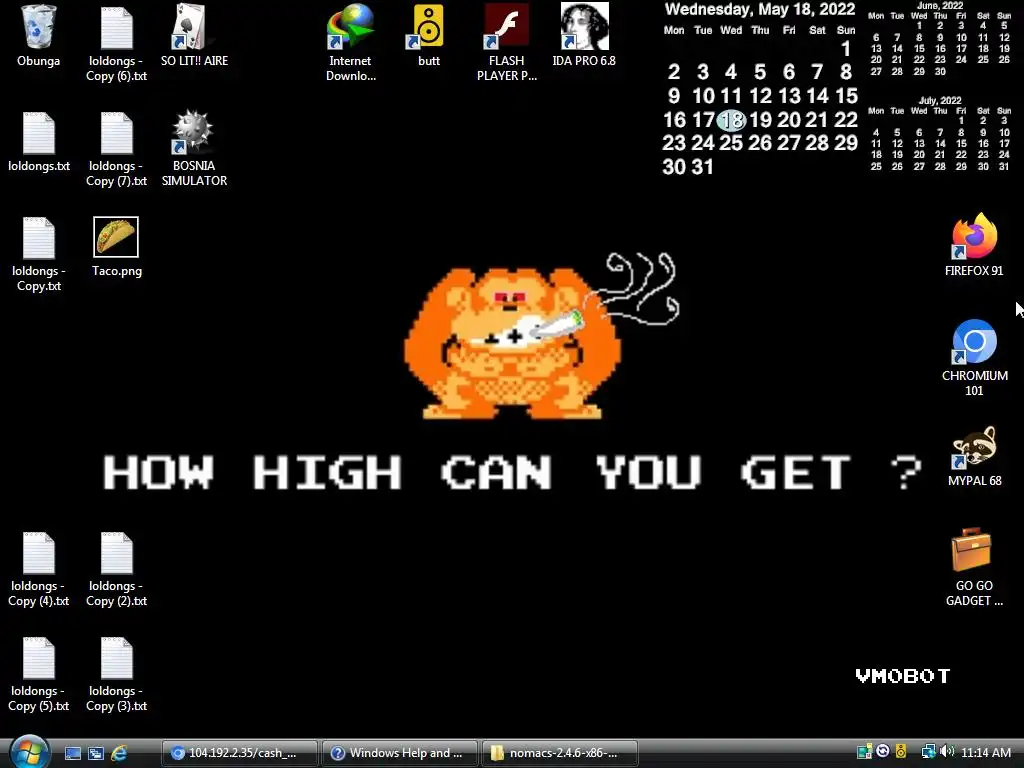Click Show Desktop quick launch icon
The image size is (1024, 768).
coord(73,753)
